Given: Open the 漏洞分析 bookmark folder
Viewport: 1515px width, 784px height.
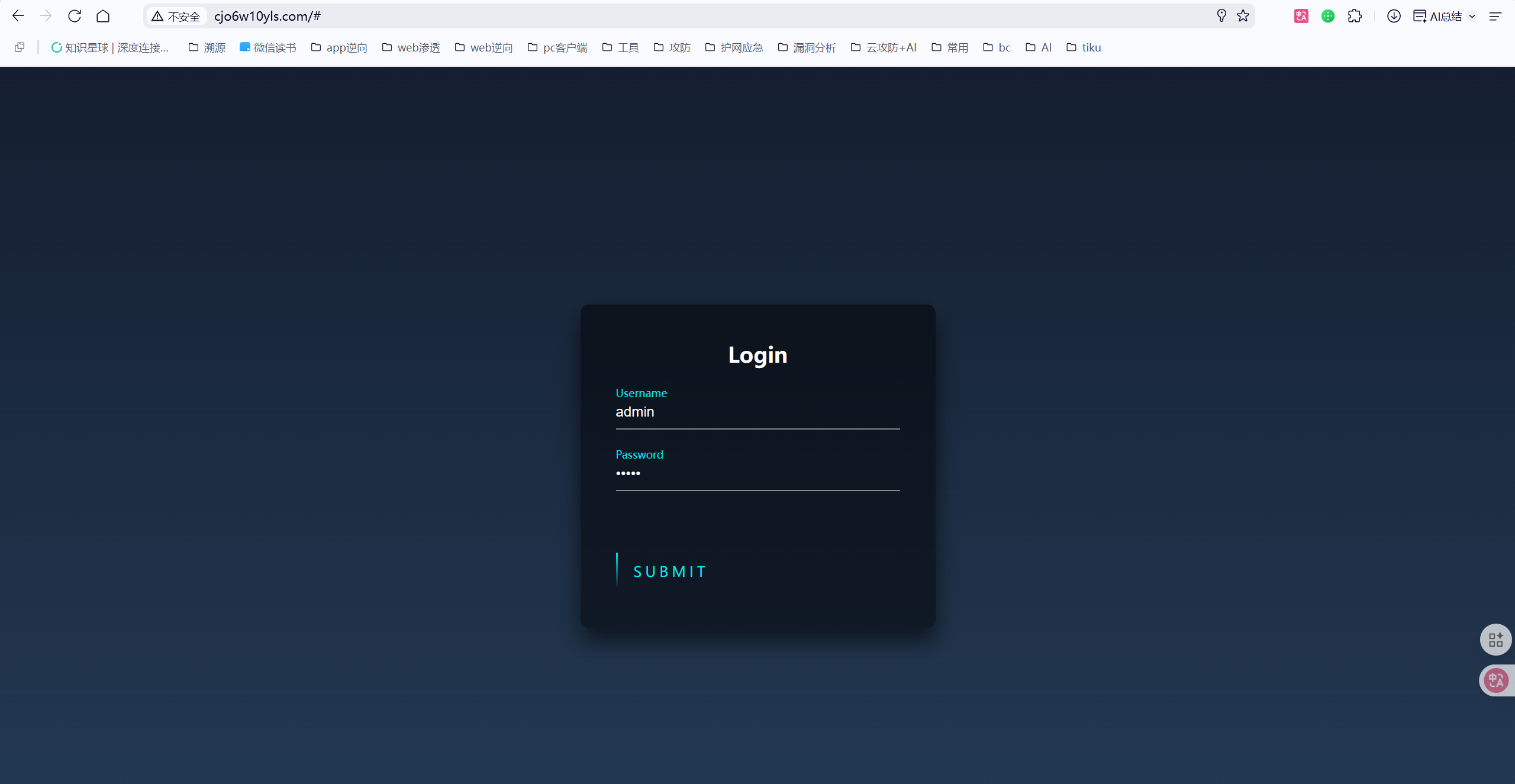Looking at the screenshot, I should pyautogui.click(x=807, y=47).
